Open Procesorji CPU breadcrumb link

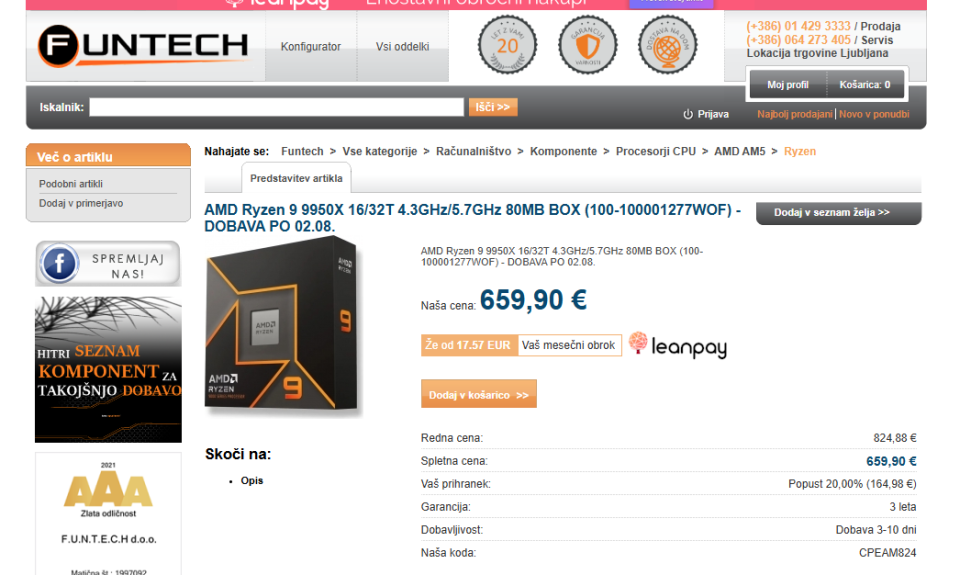pos(656,151)
